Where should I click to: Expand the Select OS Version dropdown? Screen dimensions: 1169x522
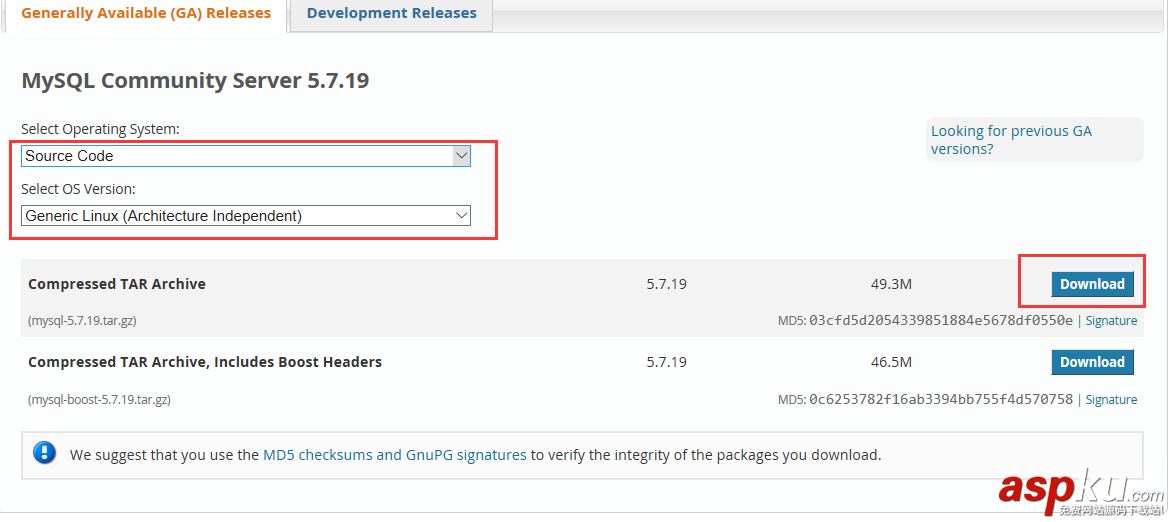tap(246, 215)
